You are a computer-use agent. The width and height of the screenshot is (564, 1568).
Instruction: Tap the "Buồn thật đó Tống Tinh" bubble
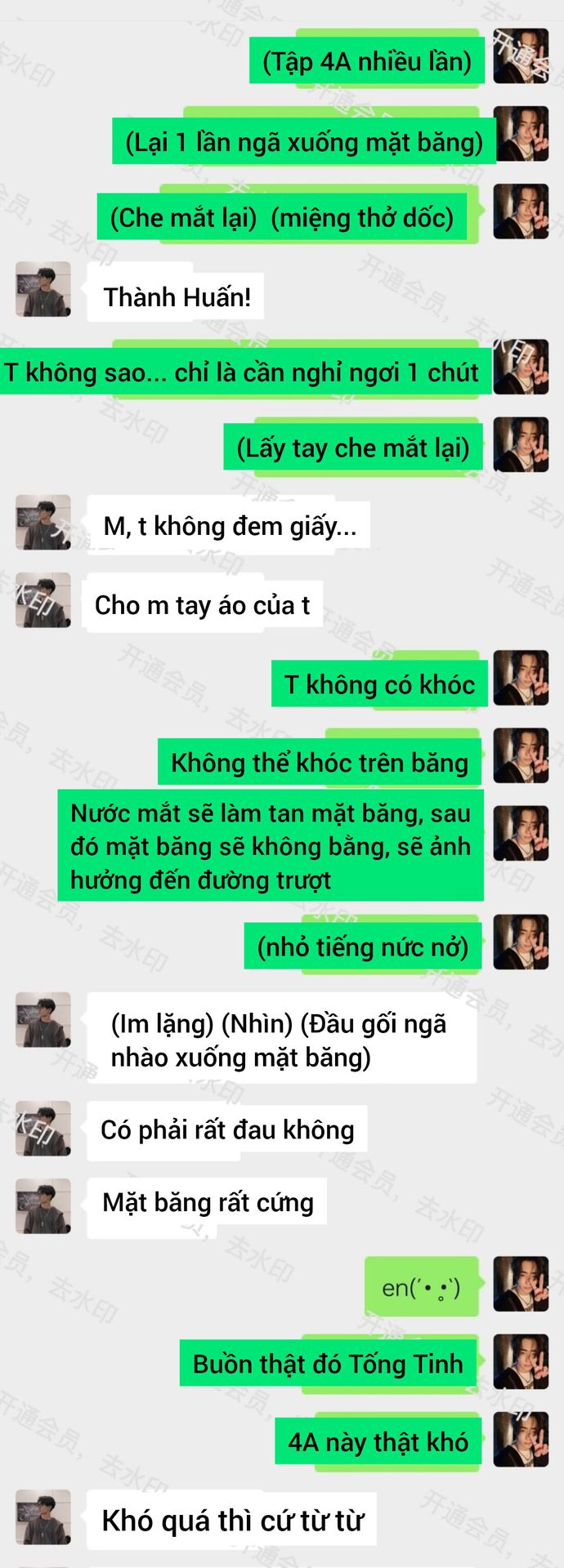328,1363
